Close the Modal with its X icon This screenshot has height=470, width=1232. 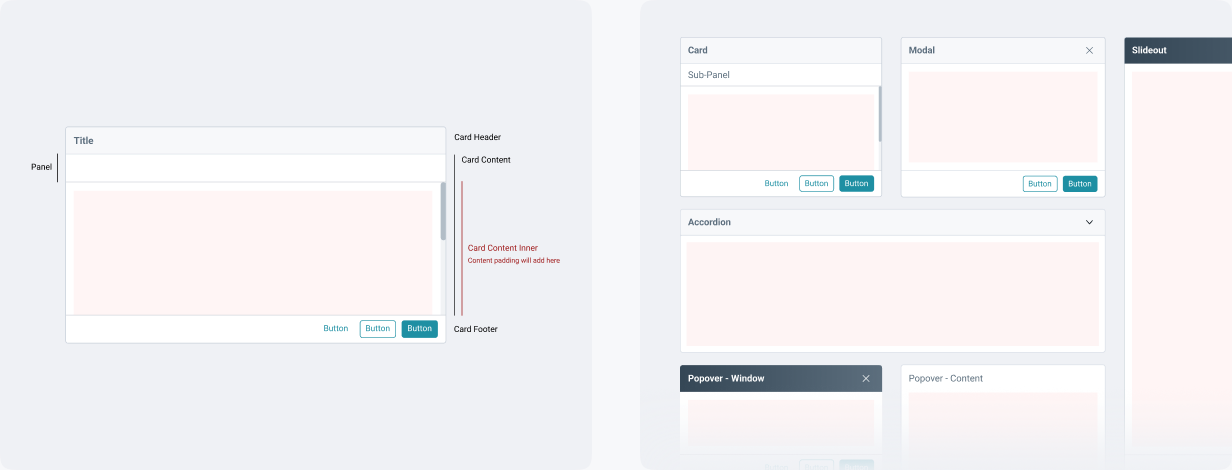(1089, 50)
